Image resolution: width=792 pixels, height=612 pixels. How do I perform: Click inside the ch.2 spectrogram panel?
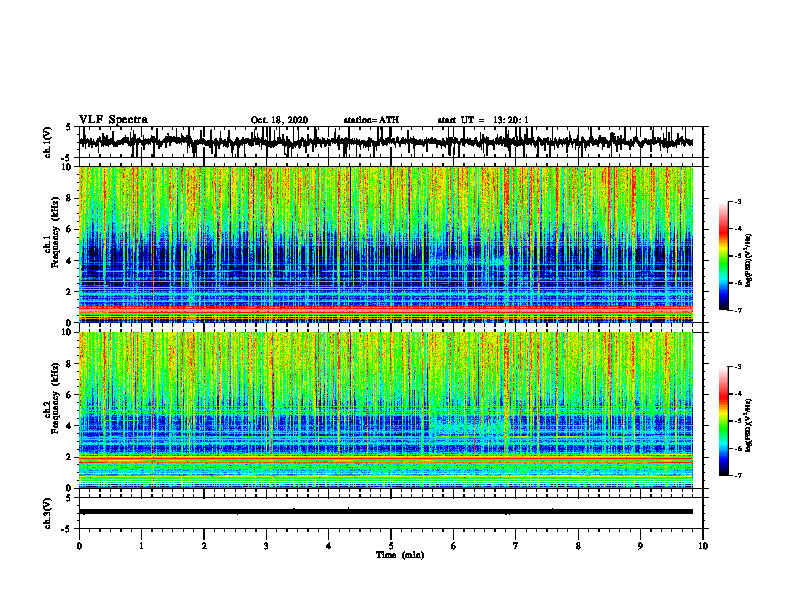tap(386, 410)
